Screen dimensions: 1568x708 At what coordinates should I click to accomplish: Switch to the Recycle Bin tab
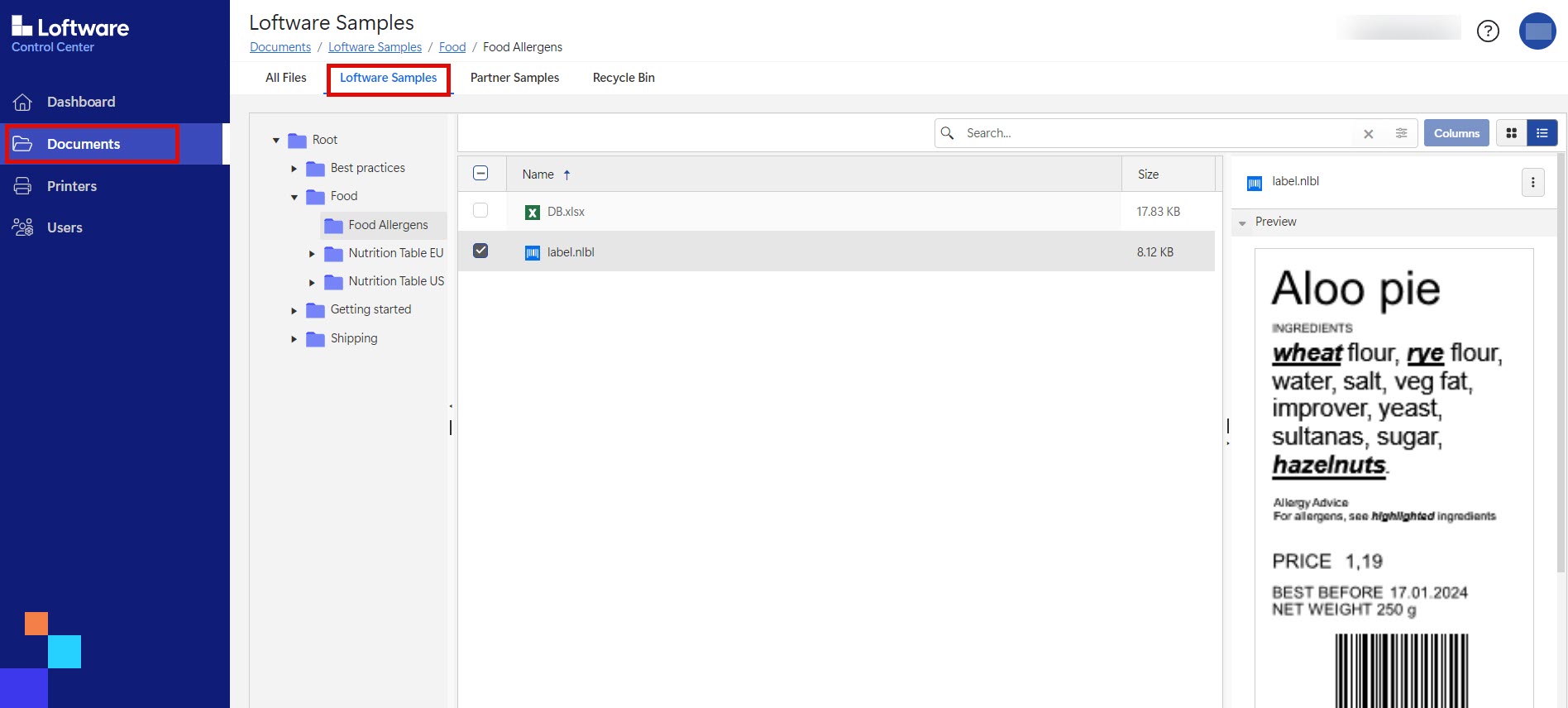click(623, 78)
